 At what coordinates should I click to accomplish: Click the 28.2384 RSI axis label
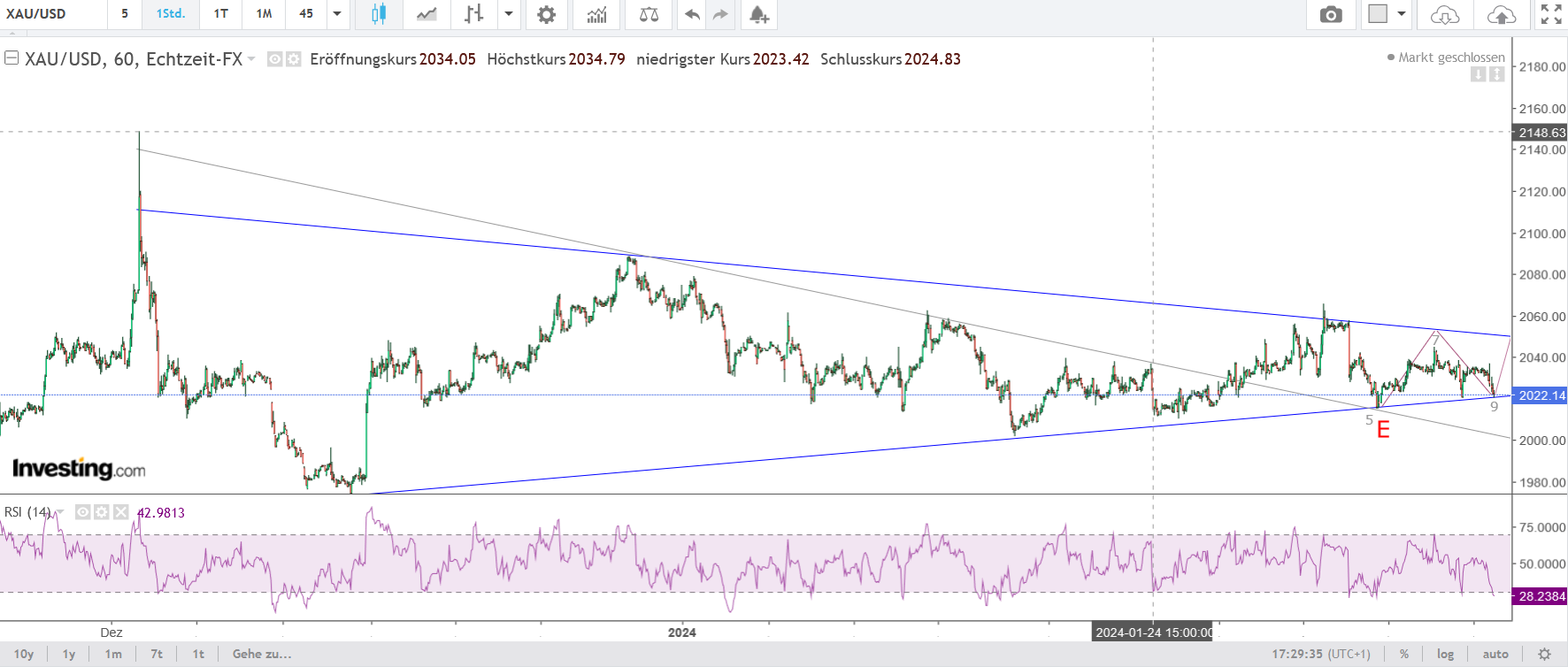1541,596
